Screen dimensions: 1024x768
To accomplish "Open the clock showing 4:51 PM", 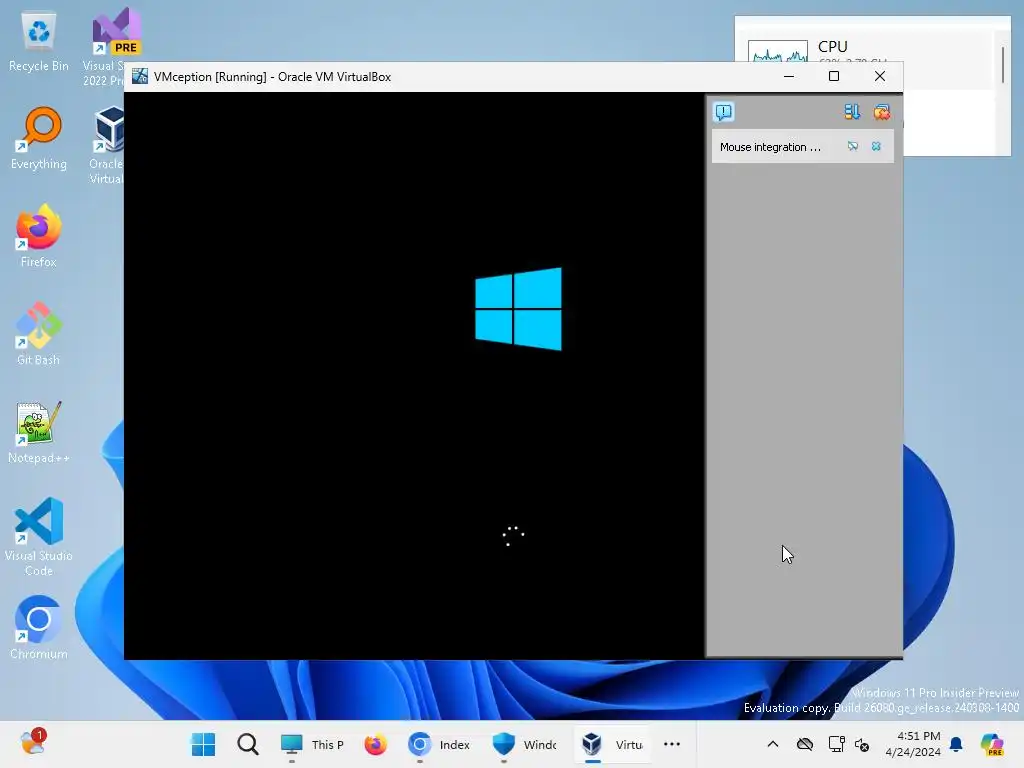I will 913,744.
